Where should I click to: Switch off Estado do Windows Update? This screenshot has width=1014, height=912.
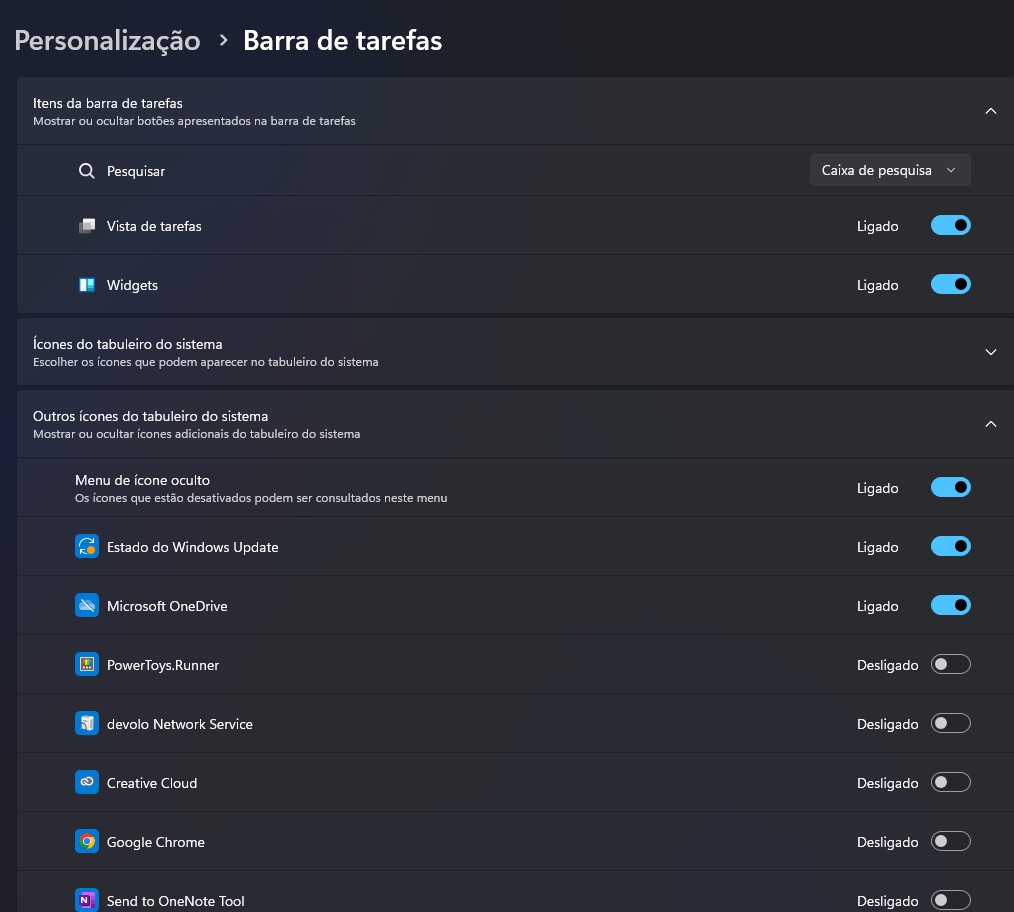point(951,546)
